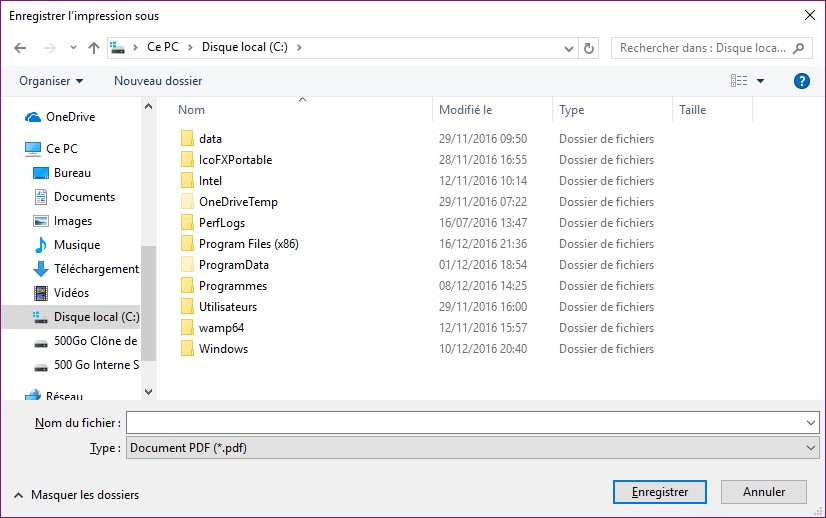This screenshot has height=518, width=826.
Task: Select the Windows folder icon
Action: 187,349
